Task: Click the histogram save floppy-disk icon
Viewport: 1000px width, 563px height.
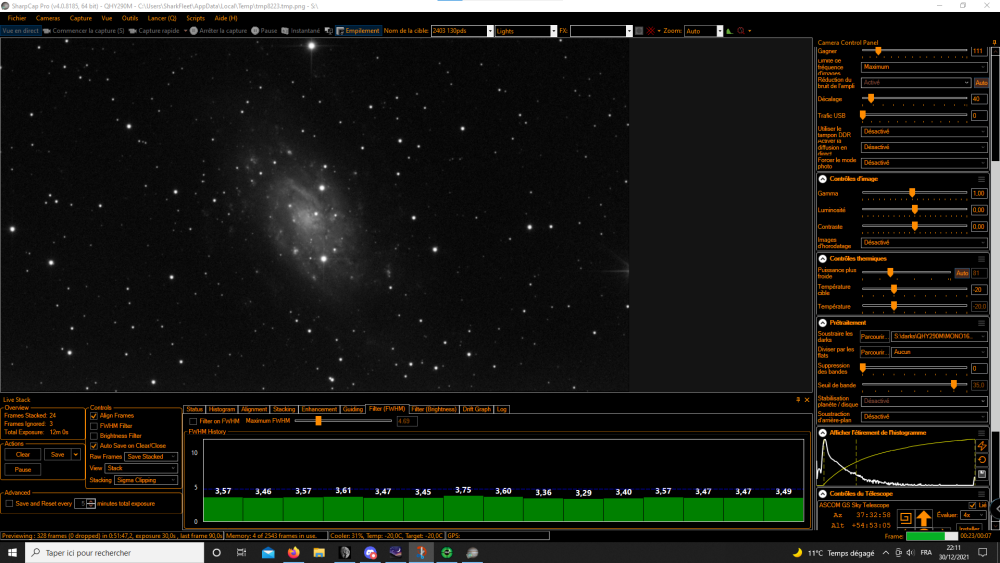Action: pos(982,474)
